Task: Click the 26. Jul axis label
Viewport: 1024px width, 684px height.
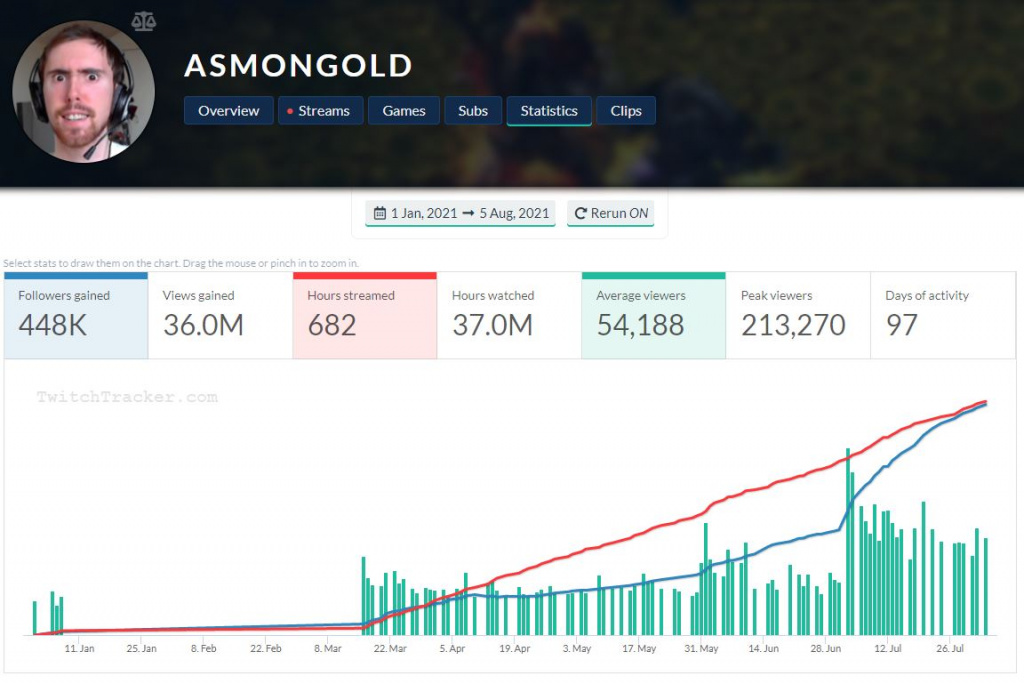Action: 950,649
